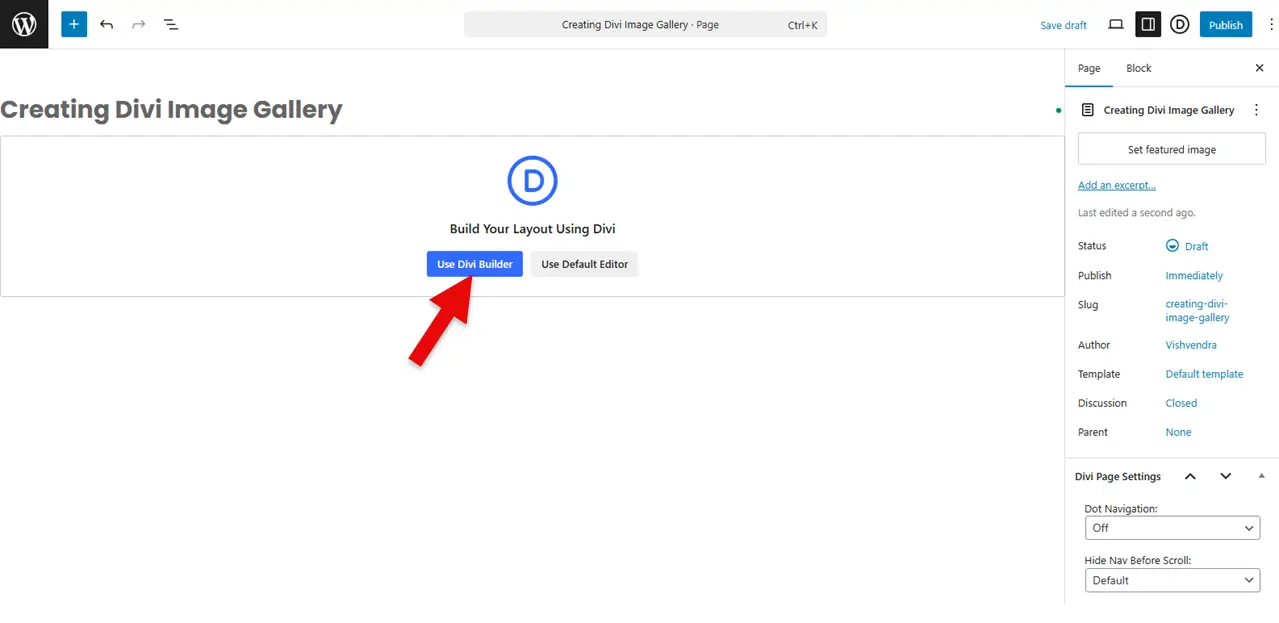Open the page preview device icon

[1116, 24]
